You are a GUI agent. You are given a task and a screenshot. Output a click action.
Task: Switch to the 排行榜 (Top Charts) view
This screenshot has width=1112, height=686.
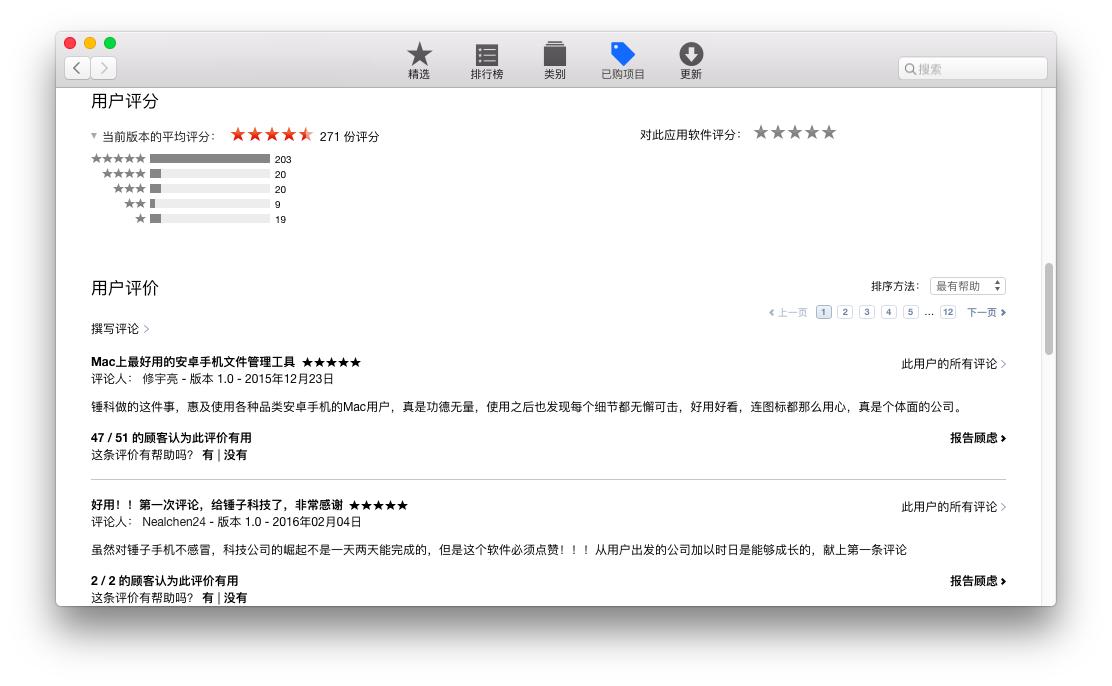point(487,60)
